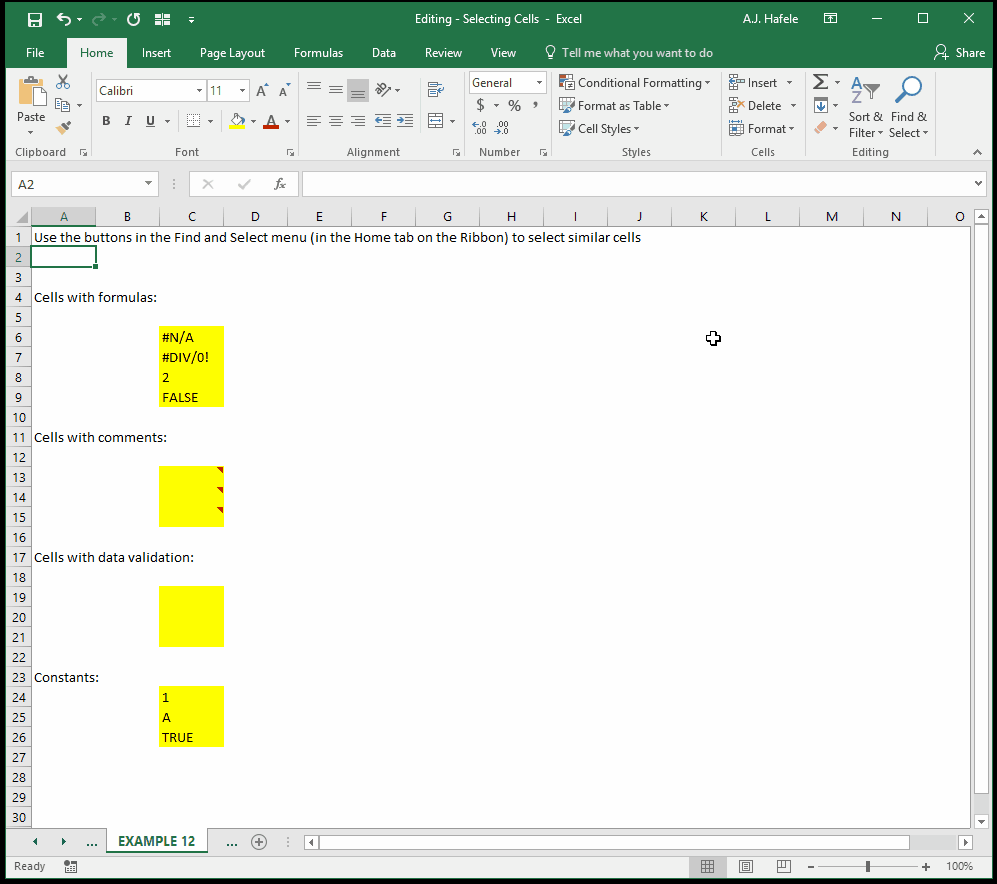Image resolution: width=997 pixels, height=884 pixels.
Task: Click the Fill down arrow icon
Action: pos(821,106)
